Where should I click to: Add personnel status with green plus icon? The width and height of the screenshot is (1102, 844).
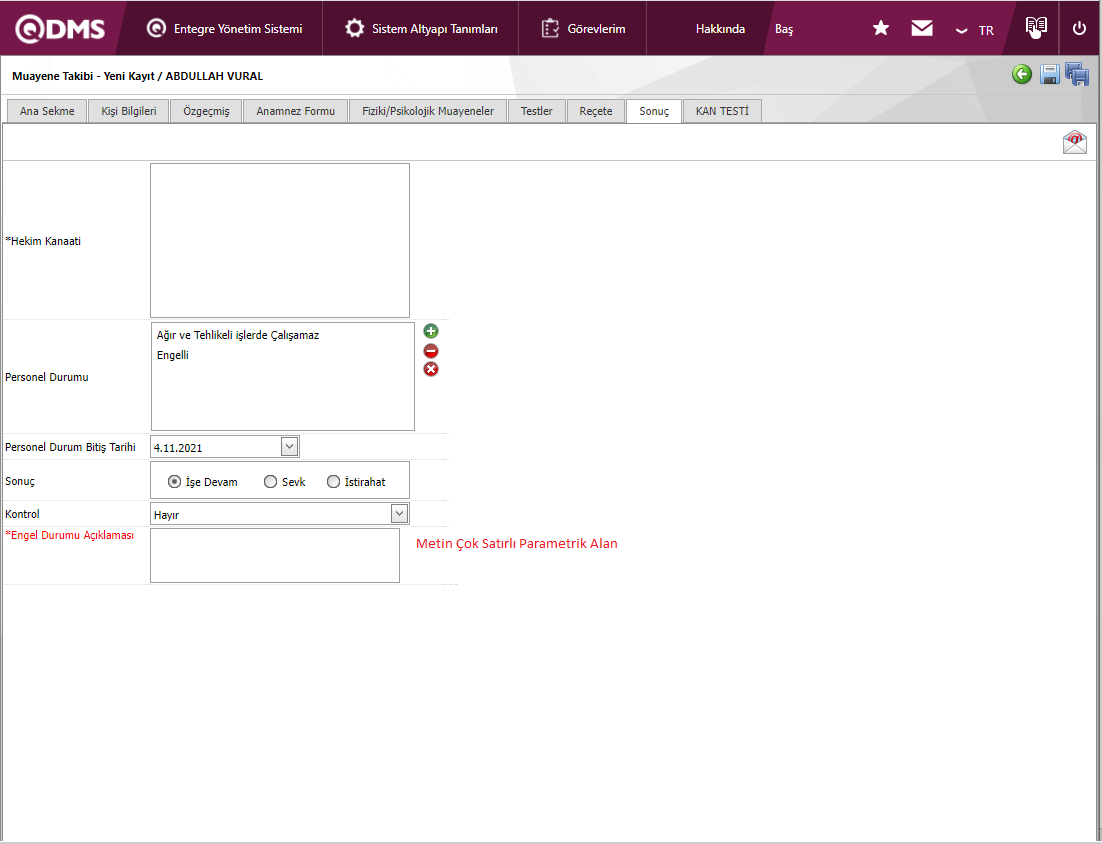(x=431, y=331)
